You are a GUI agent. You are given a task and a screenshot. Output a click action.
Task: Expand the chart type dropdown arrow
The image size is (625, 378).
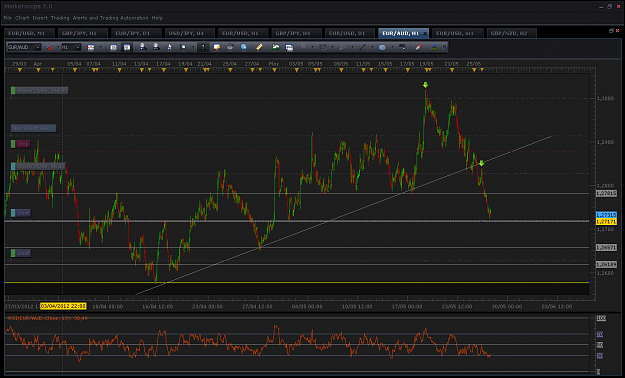click(x=101, y=47)
